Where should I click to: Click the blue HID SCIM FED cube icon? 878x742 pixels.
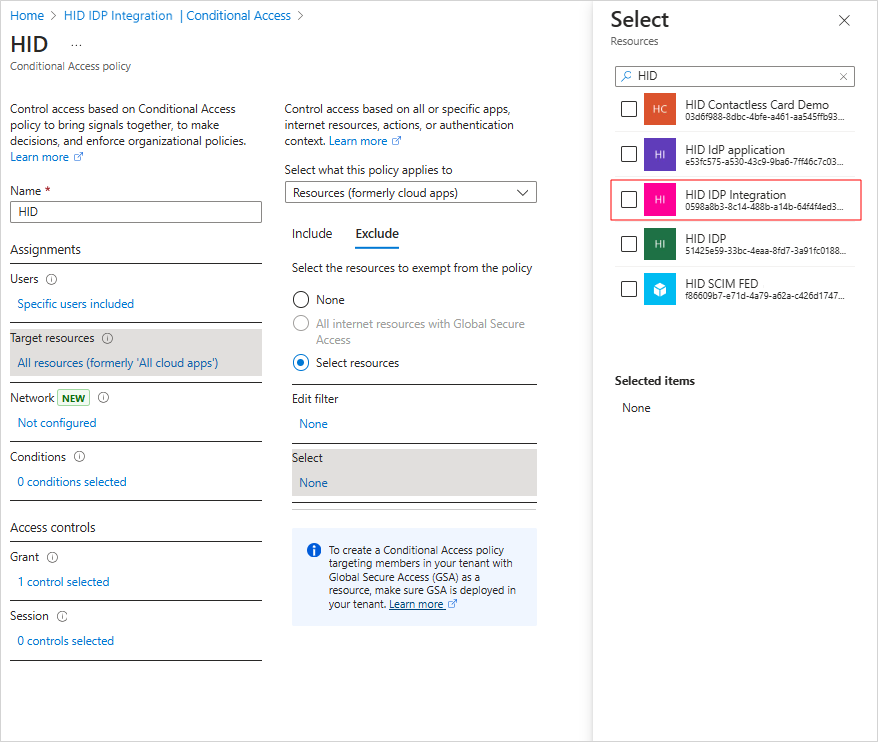click(660, 289)
